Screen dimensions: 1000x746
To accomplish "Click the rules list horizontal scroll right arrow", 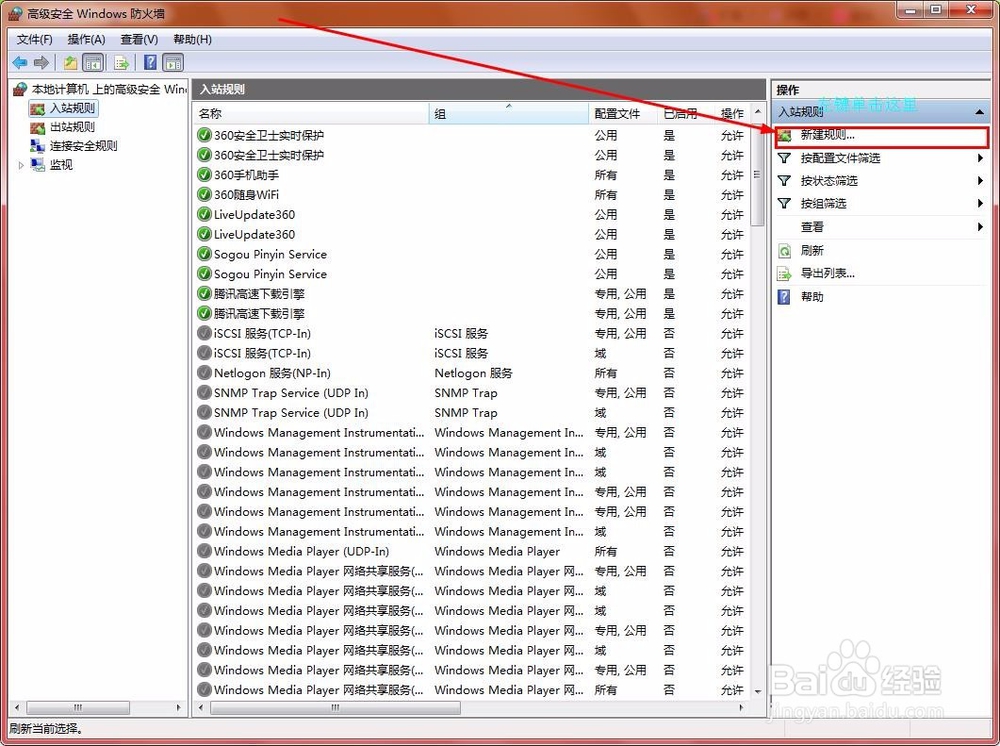I will point(741,708).
